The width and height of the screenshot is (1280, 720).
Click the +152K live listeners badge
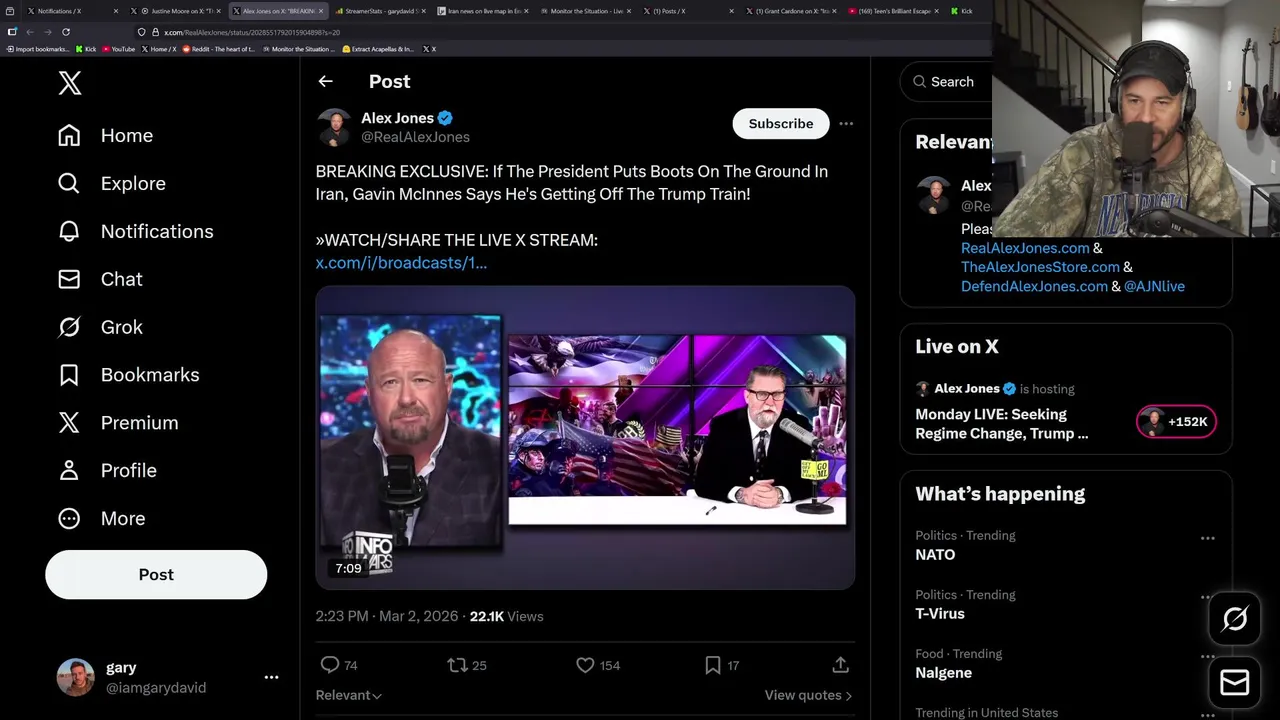click(1176, 422)
